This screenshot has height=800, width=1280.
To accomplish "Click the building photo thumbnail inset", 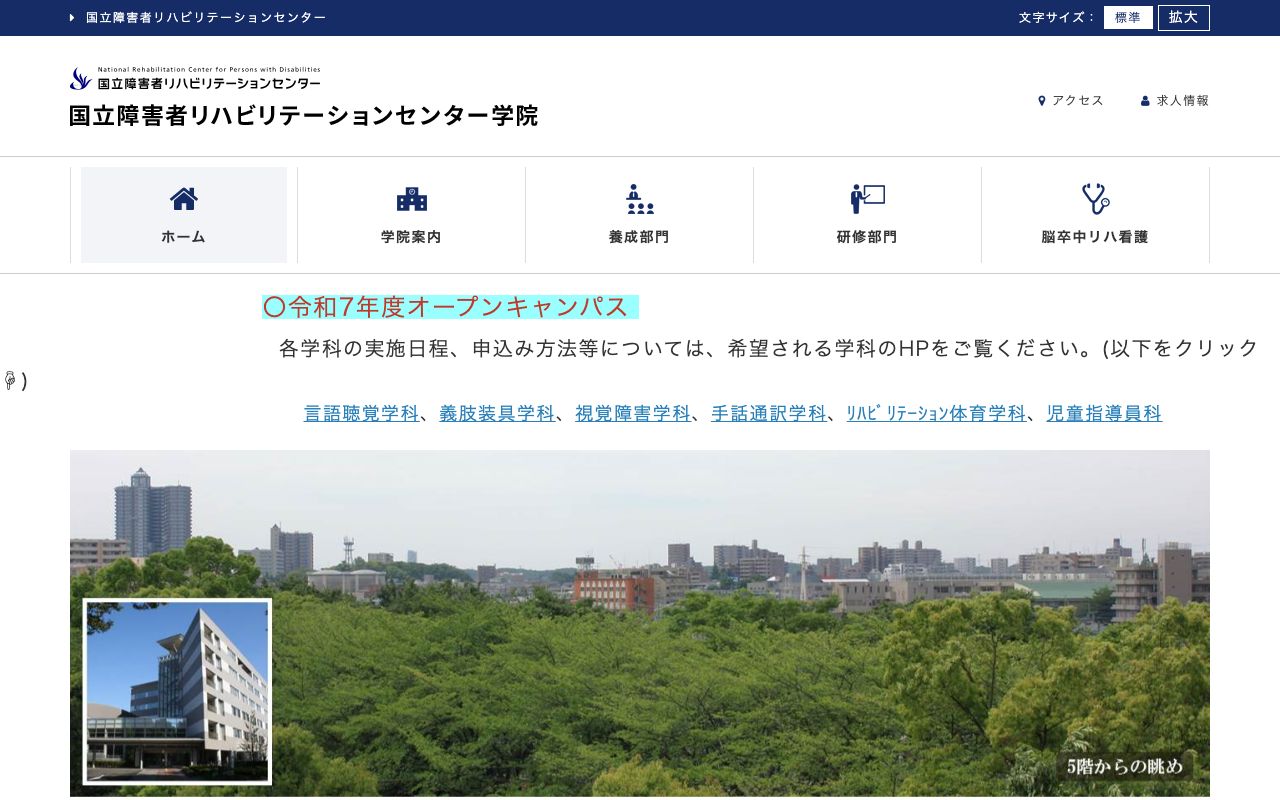I will click(177, 691).
